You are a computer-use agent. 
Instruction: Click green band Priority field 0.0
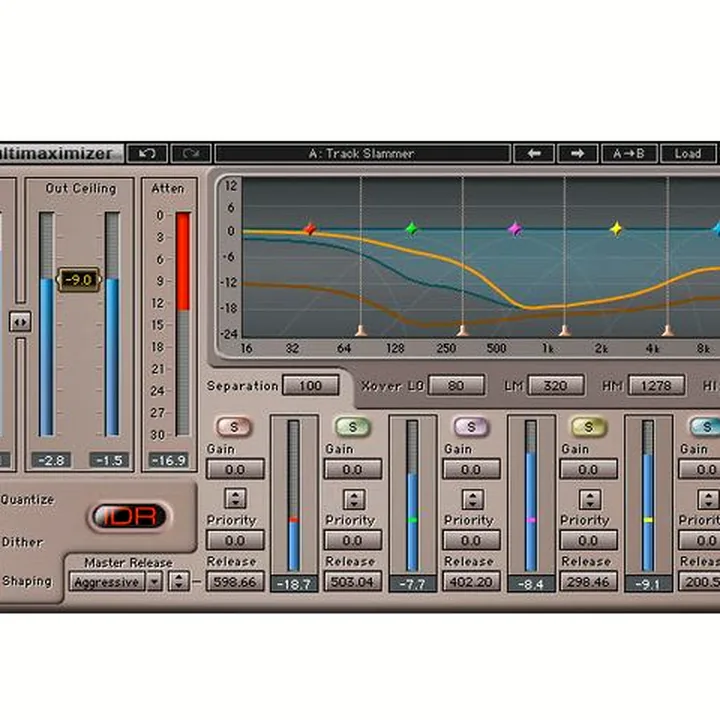point(353,540)
